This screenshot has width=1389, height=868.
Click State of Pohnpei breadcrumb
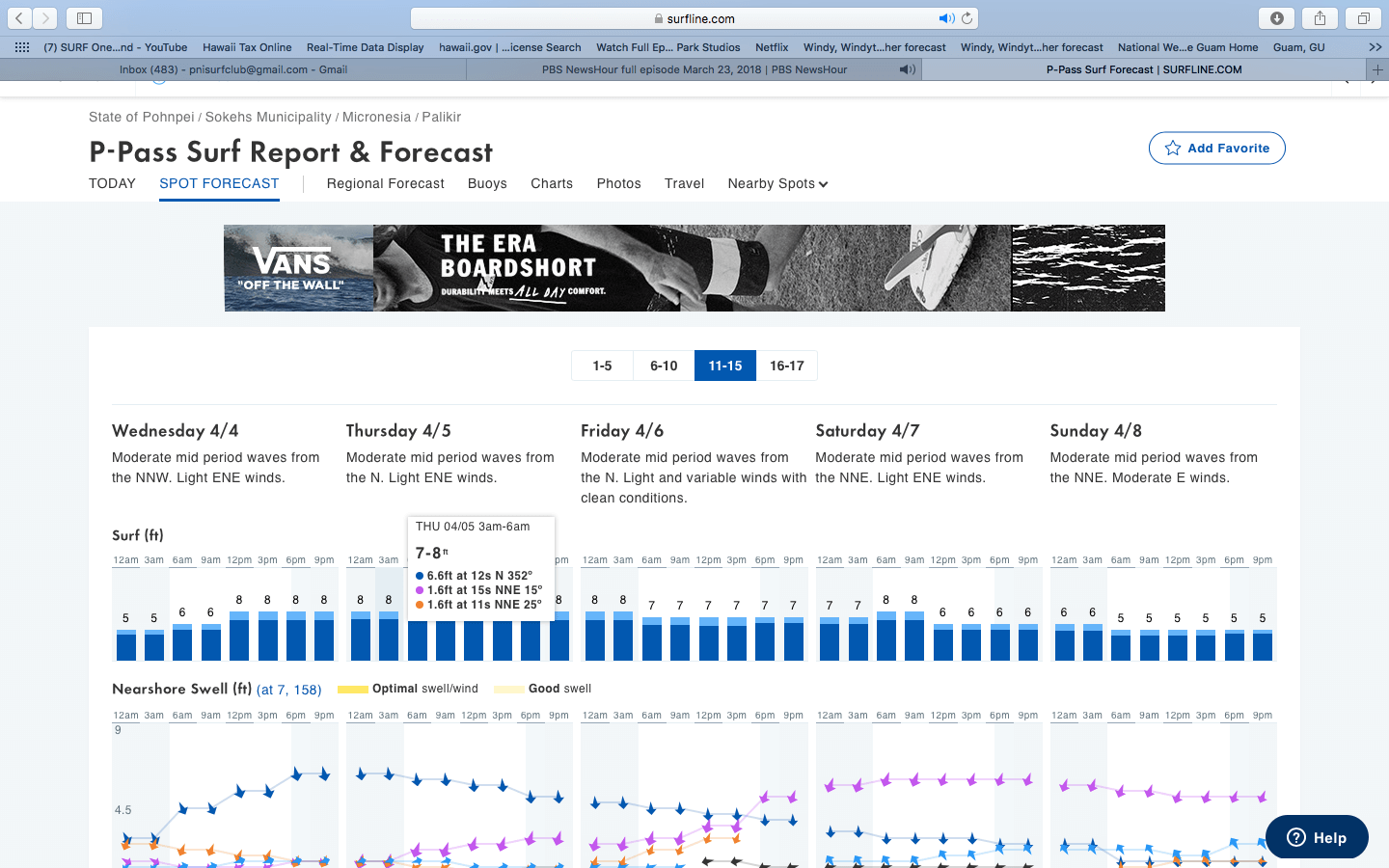tap(142, 117)
